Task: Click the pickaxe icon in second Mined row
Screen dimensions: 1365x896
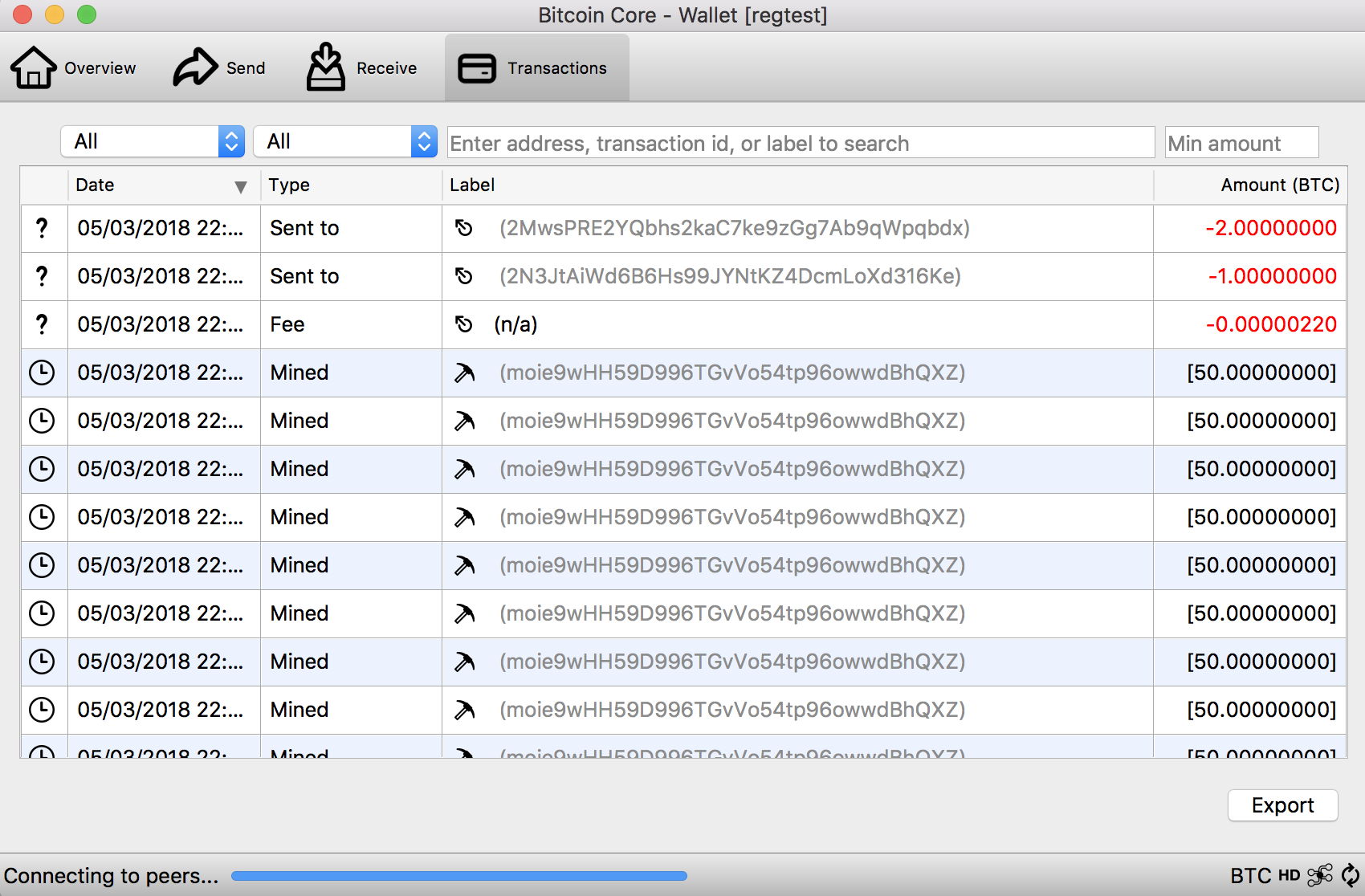Action: pos(464,421)
